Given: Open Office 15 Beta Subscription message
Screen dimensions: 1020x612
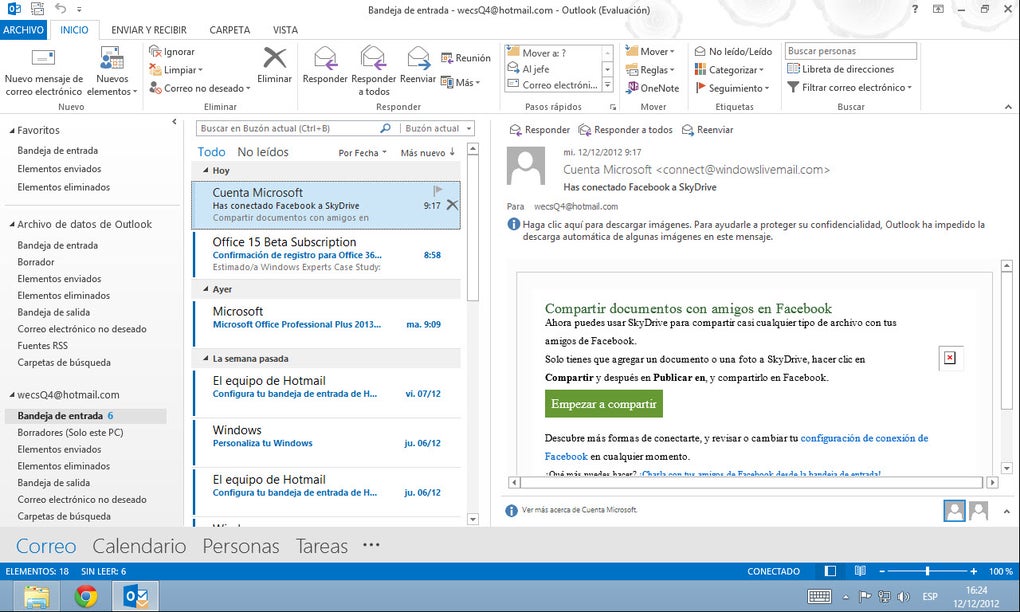Looking at the screenshot, I should 327,254.
